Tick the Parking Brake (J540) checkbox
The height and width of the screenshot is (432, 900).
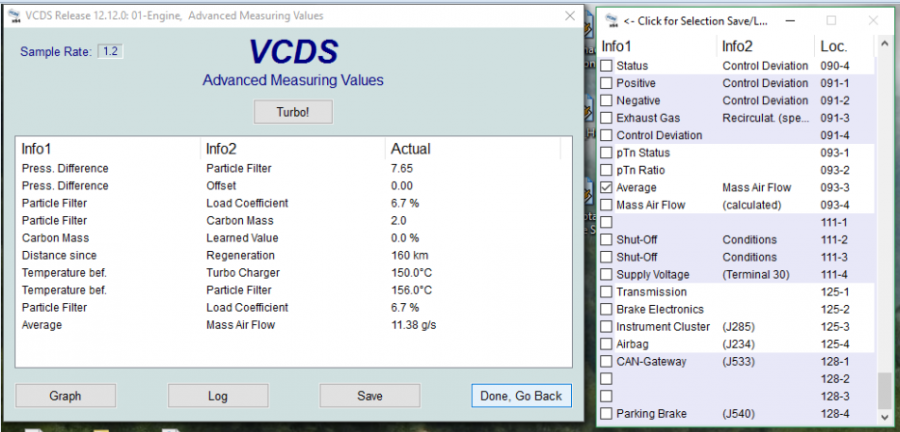click(606, 414)
